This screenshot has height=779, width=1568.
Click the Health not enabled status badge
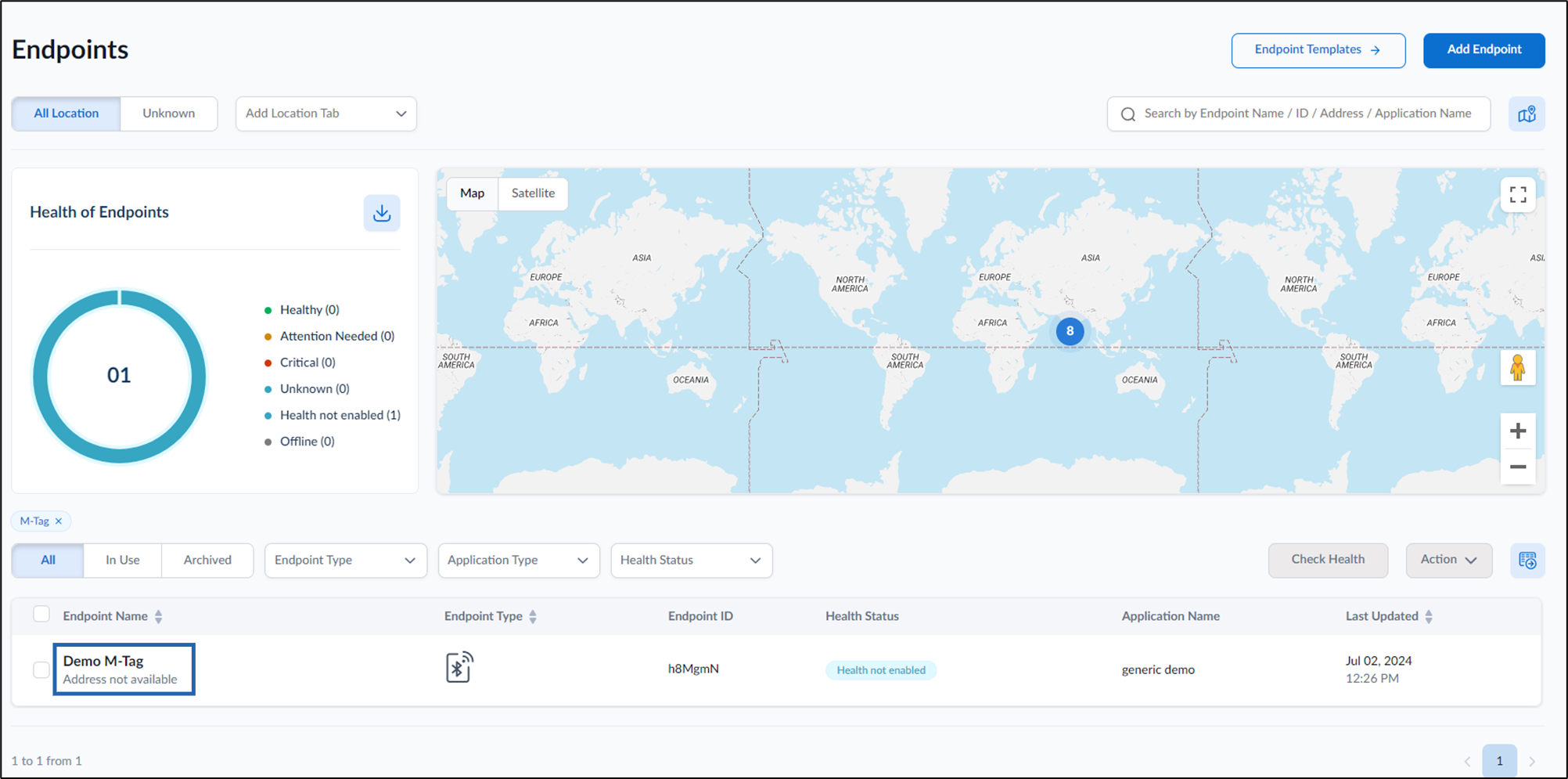[x=881, y=670]
